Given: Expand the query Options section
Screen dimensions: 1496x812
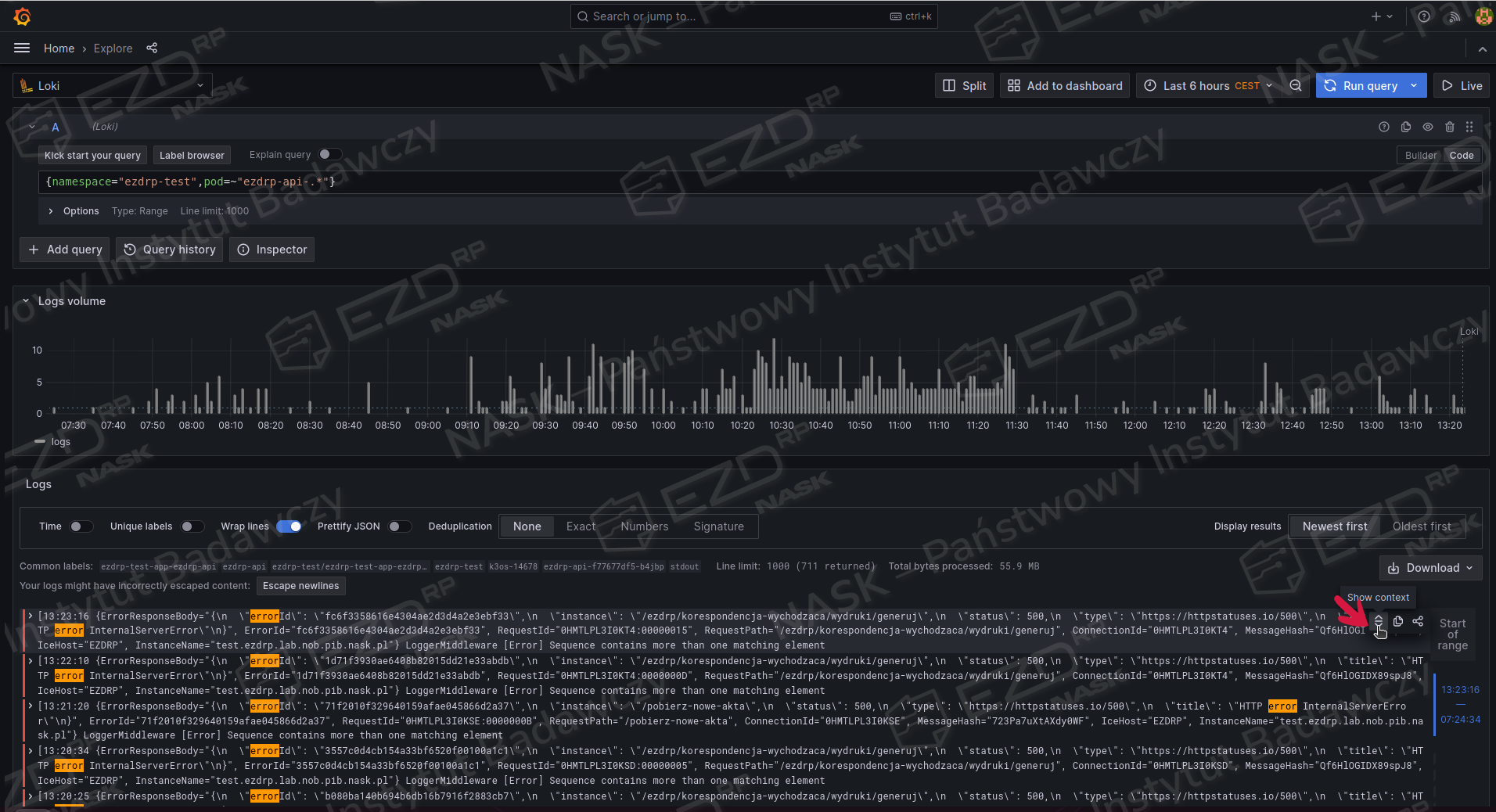Looking at the screenshot, I should pos(52,211).
